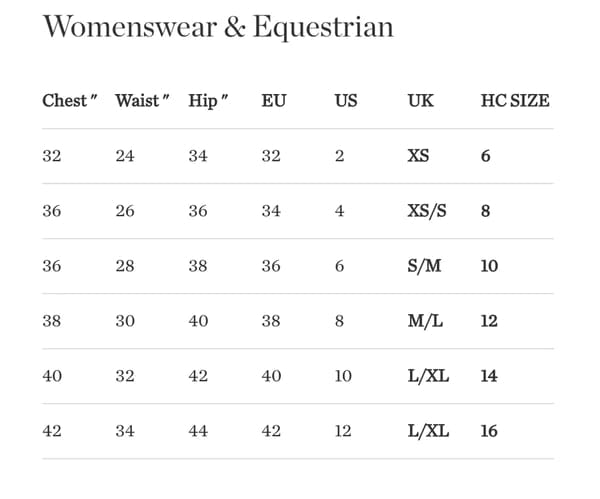Select waist measurement 24 cell
The height and width of the screenshot is (499, 600).
coord(125,157)
